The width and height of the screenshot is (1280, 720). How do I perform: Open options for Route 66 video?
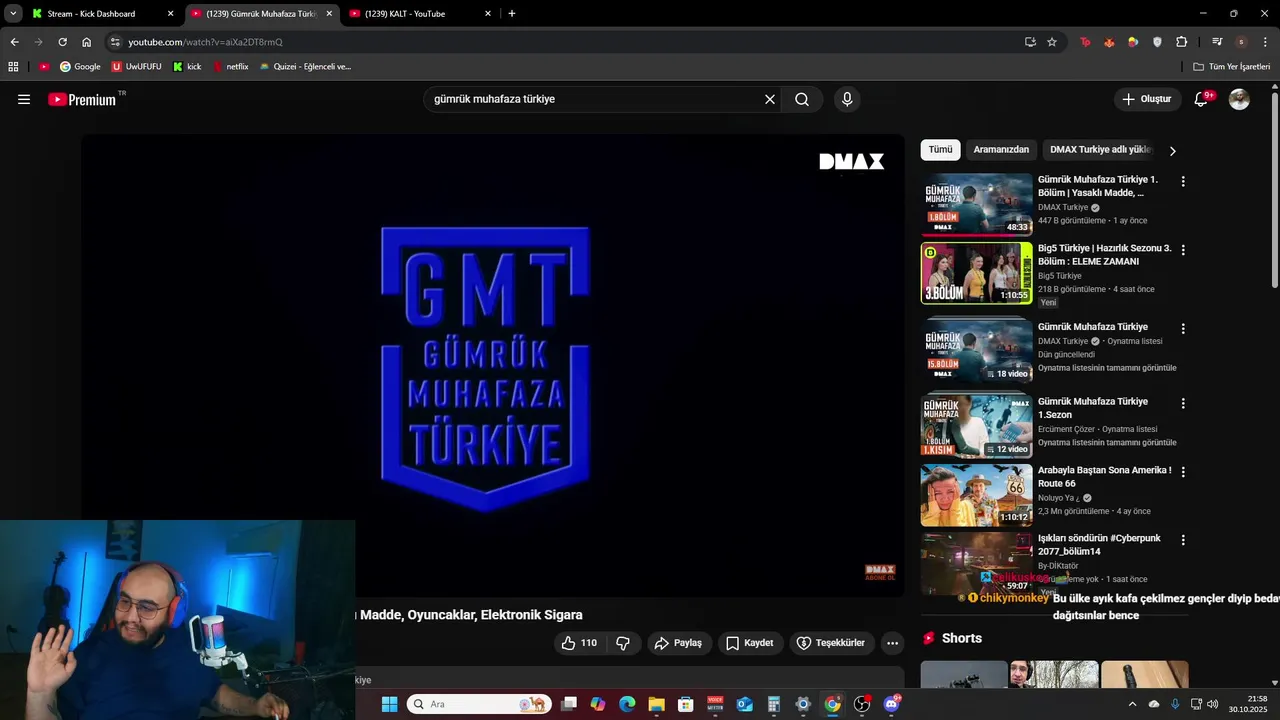1183,472
